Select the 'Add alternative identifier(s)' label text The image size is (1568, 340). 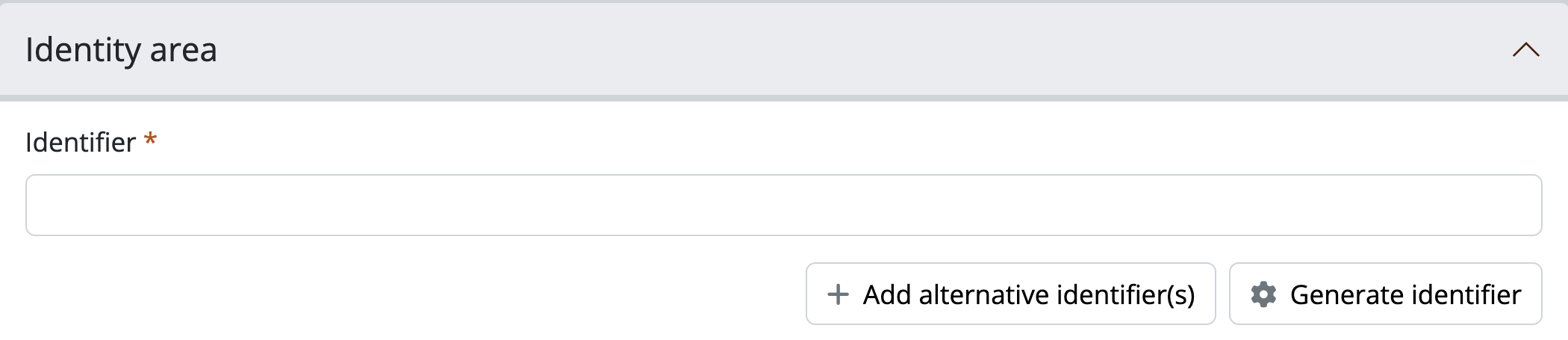(x=1028, y=294)
